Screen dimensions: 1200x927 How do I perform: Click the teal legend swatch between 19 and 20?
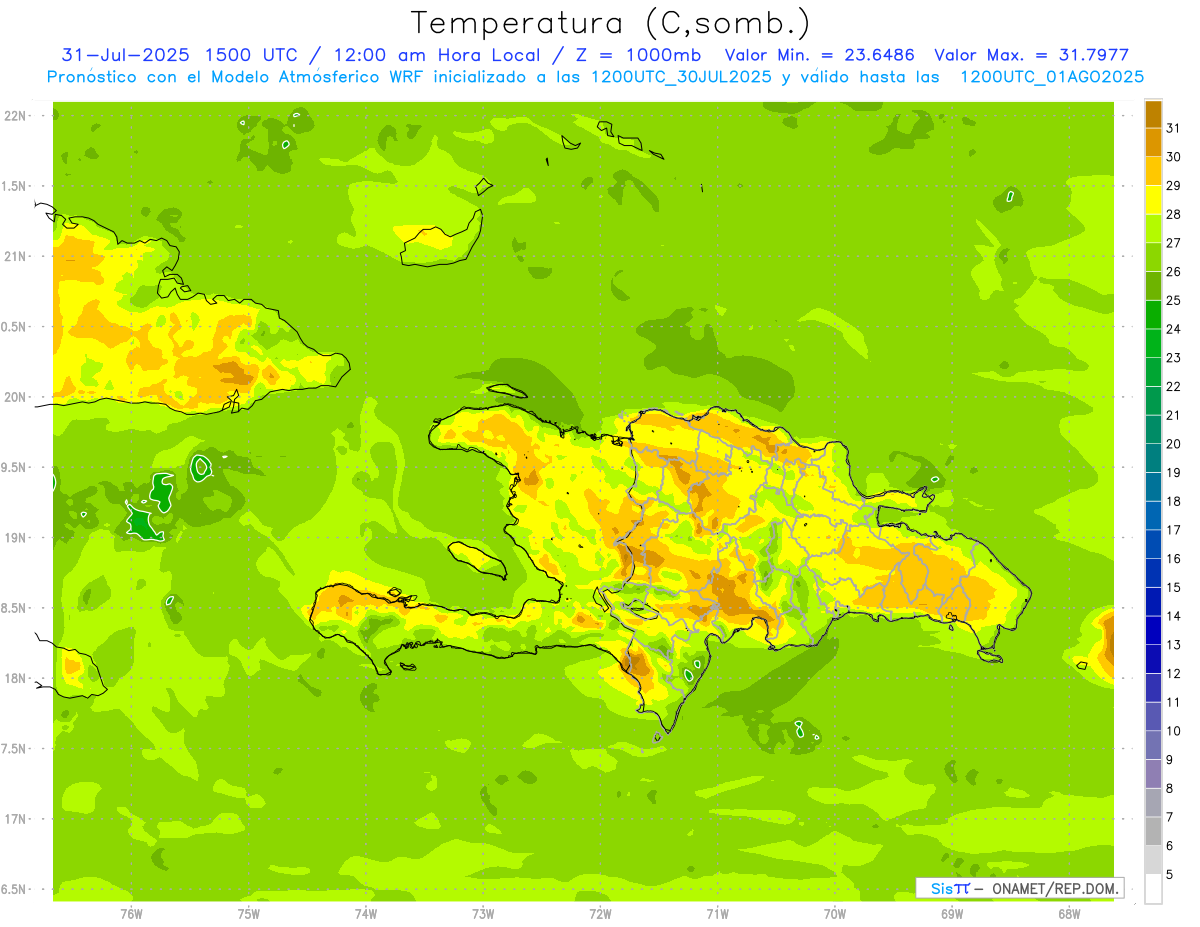click(1153, 458)
